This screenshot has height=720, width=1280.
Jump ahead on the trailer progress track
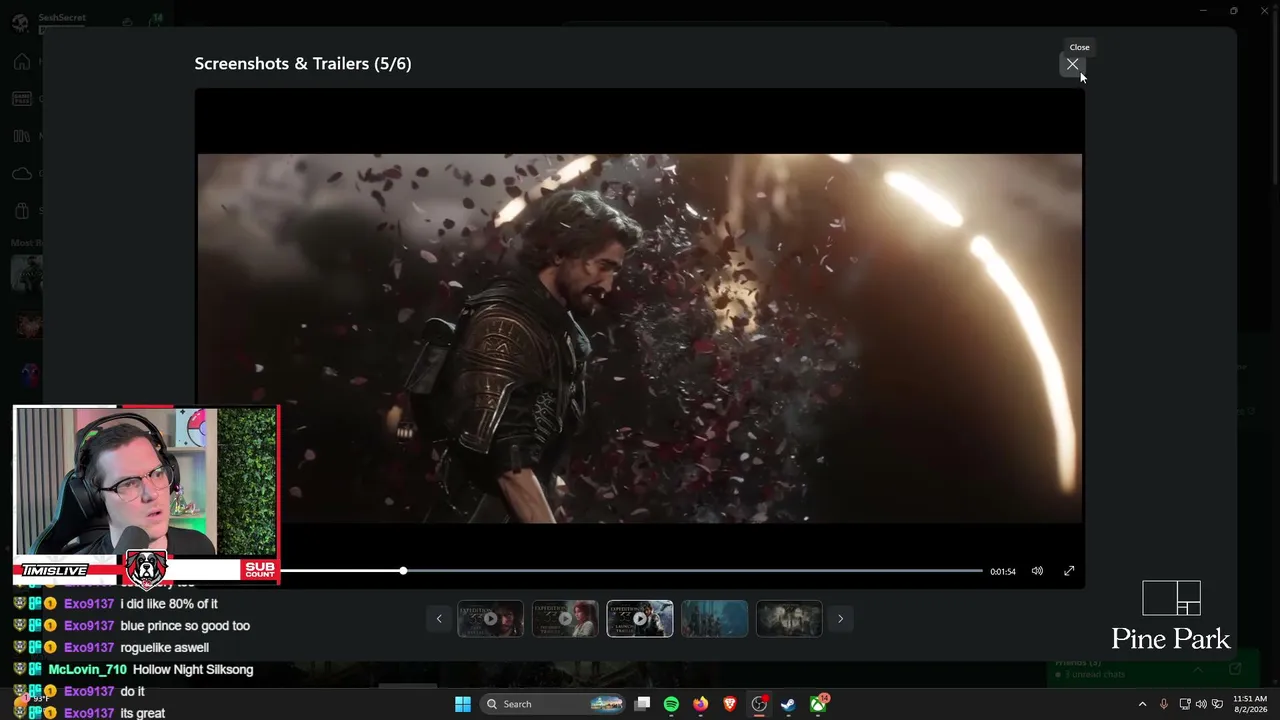693,571
